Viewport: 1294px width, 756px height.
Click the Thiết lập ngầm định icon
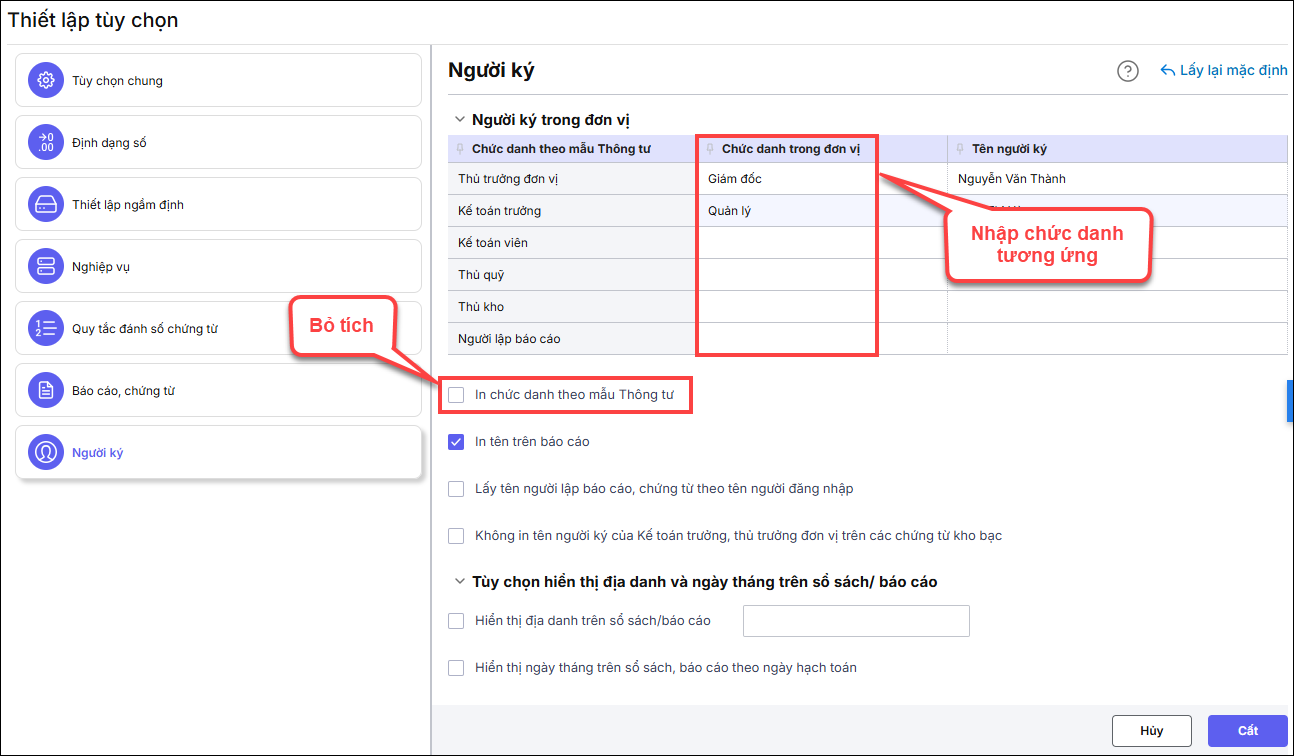45,205
